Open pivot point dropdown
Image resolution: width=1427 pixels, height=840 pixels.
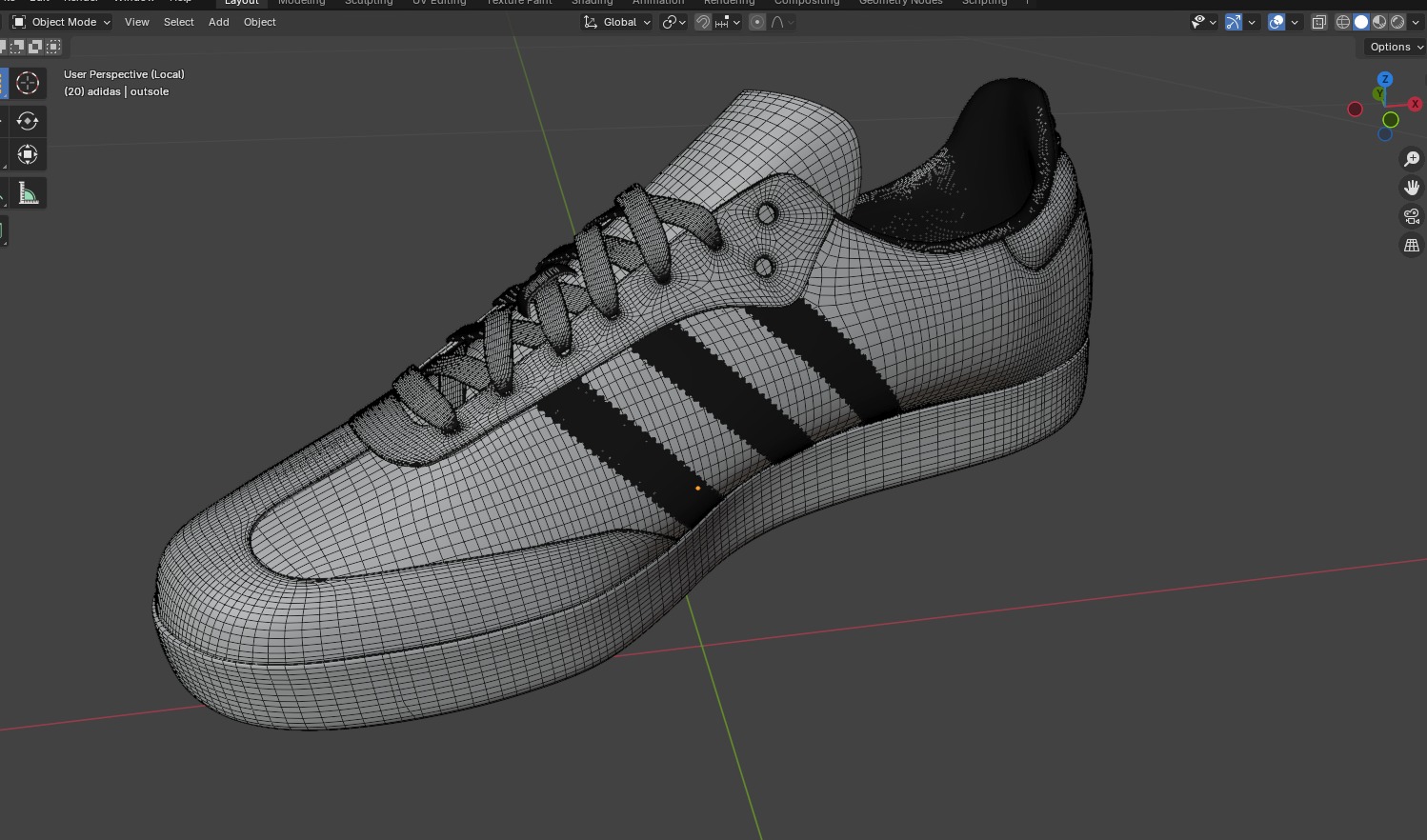point(674,22)
